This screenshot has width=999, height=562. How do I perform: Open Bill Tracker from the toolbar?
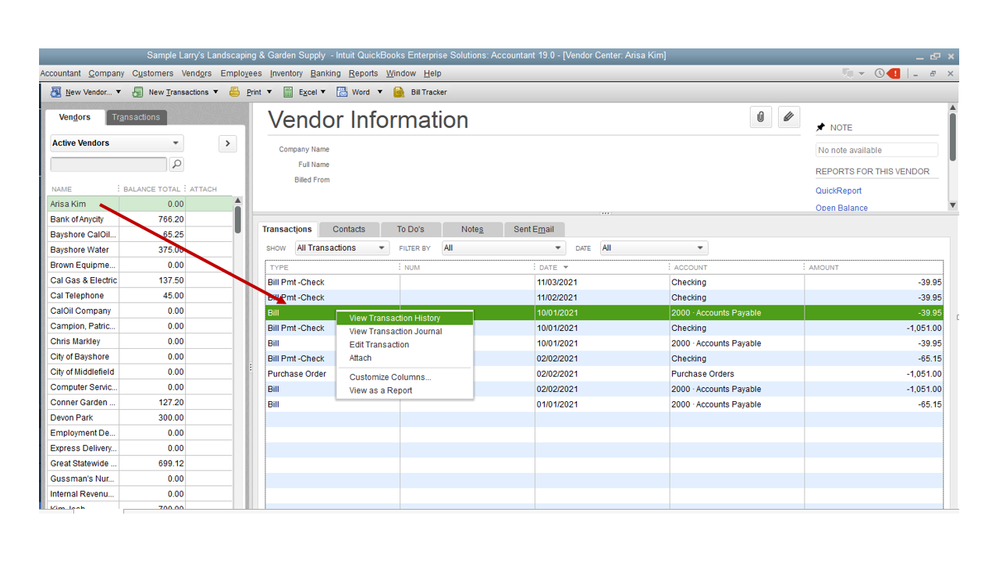(x=420, y=92)
